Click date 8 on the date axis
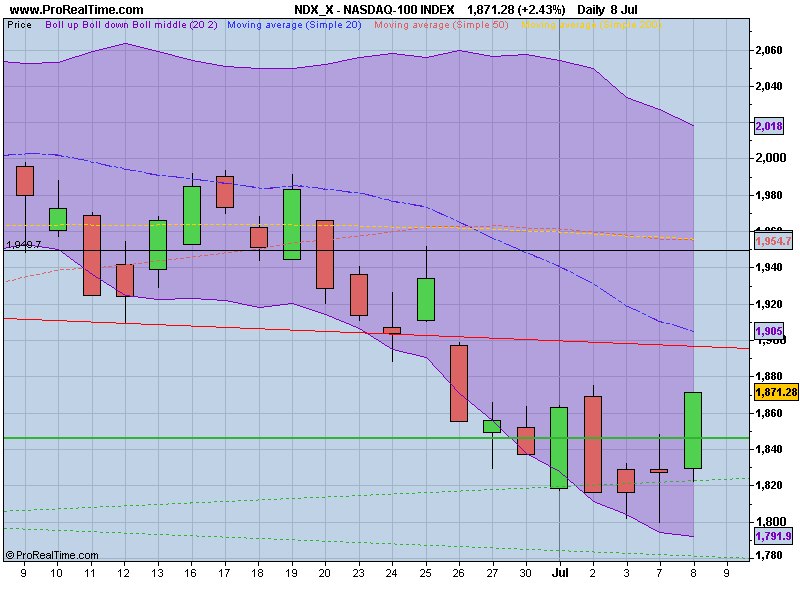The width and height of the screenshot is (800, 600). coord(693,573)
